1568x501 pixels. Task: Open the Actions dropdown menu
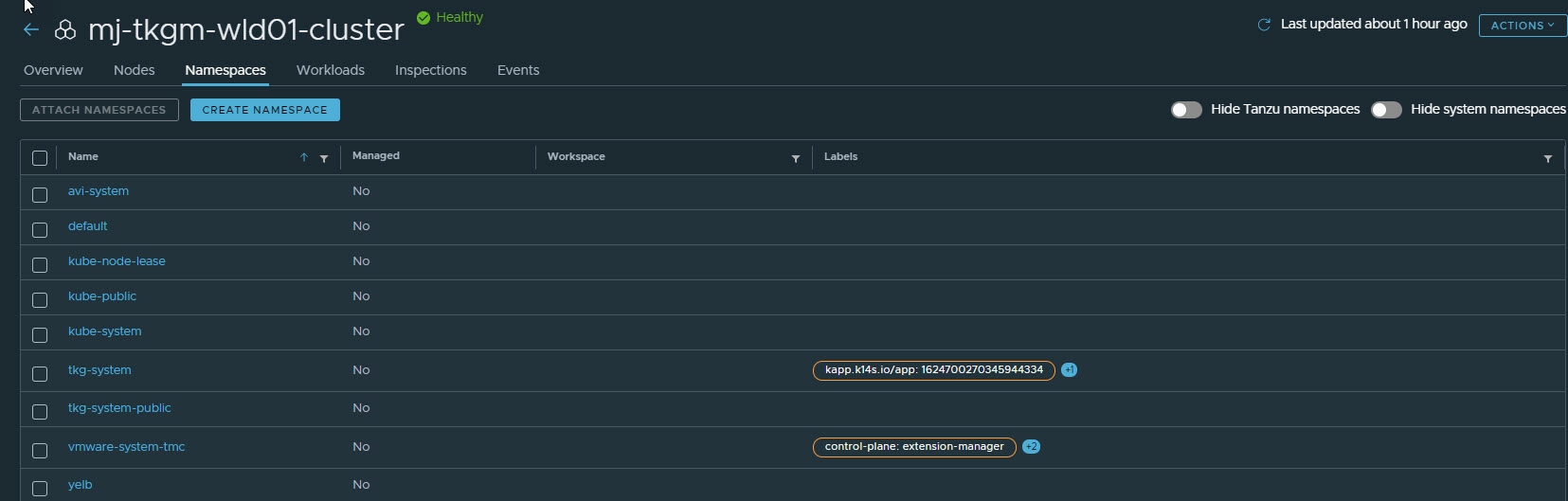click(1522, 26)
